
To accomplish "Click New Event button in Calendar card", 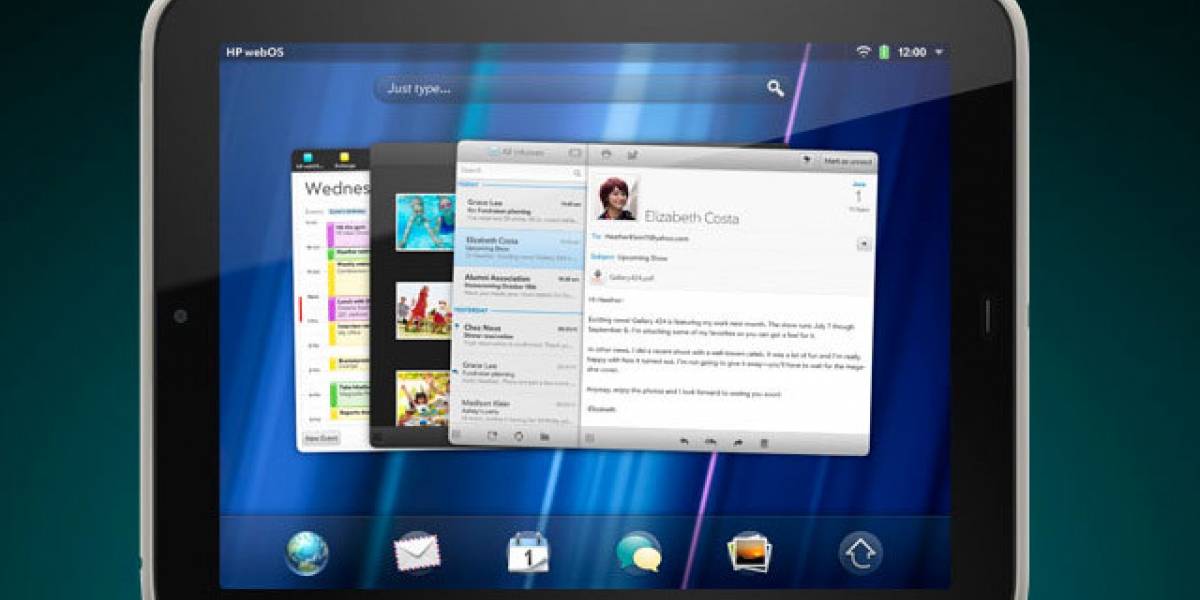I will click(321, 438).
